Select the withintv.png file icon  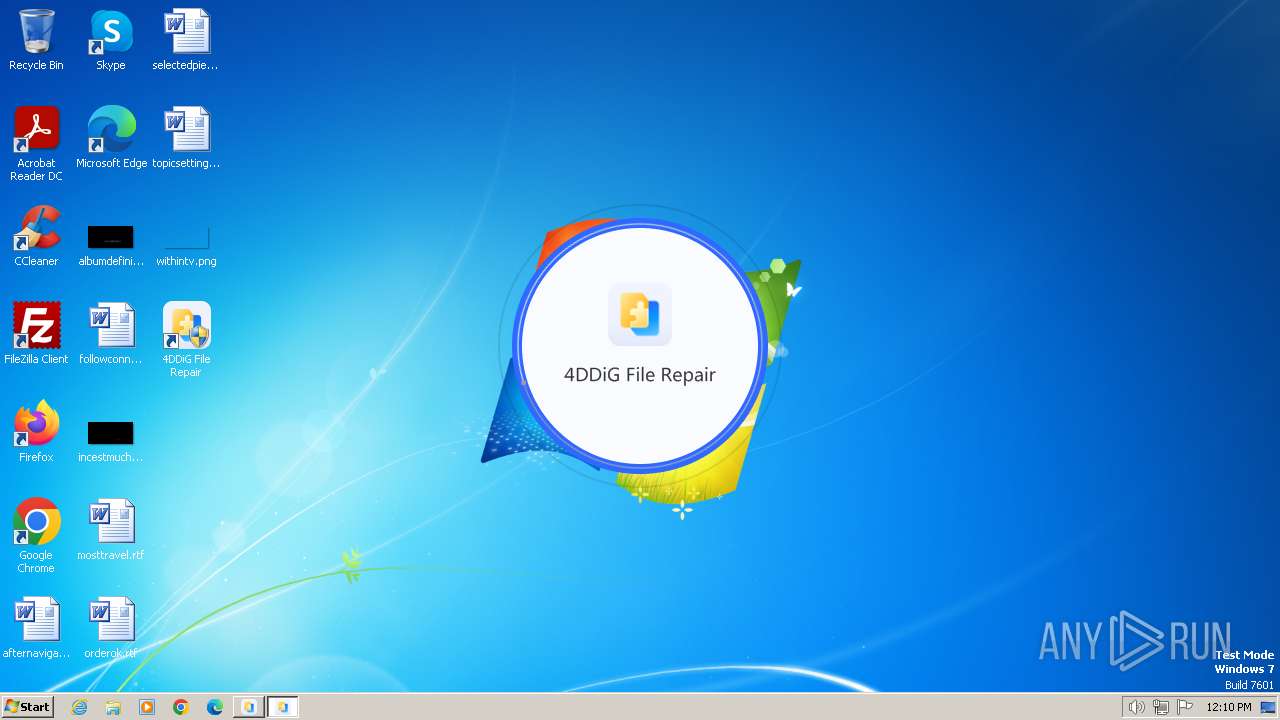pyautogui.click(x=186, y=245)
